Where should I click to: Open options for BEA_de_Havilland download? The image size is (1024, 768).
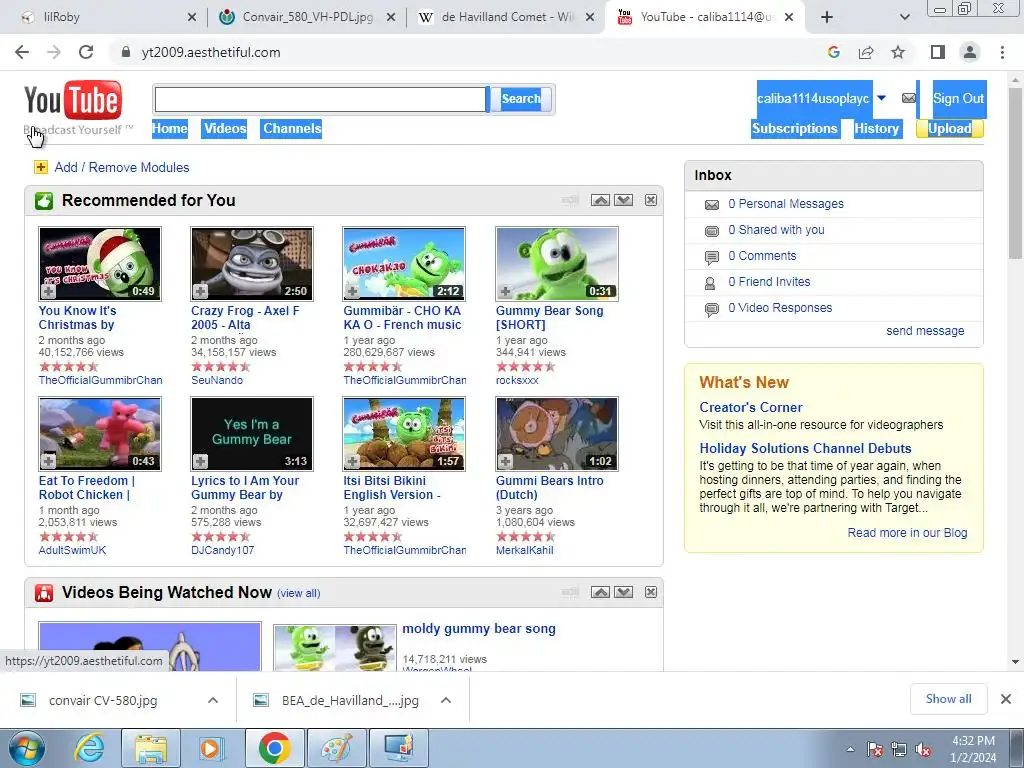pyautogui.click(x=446, y=700)
